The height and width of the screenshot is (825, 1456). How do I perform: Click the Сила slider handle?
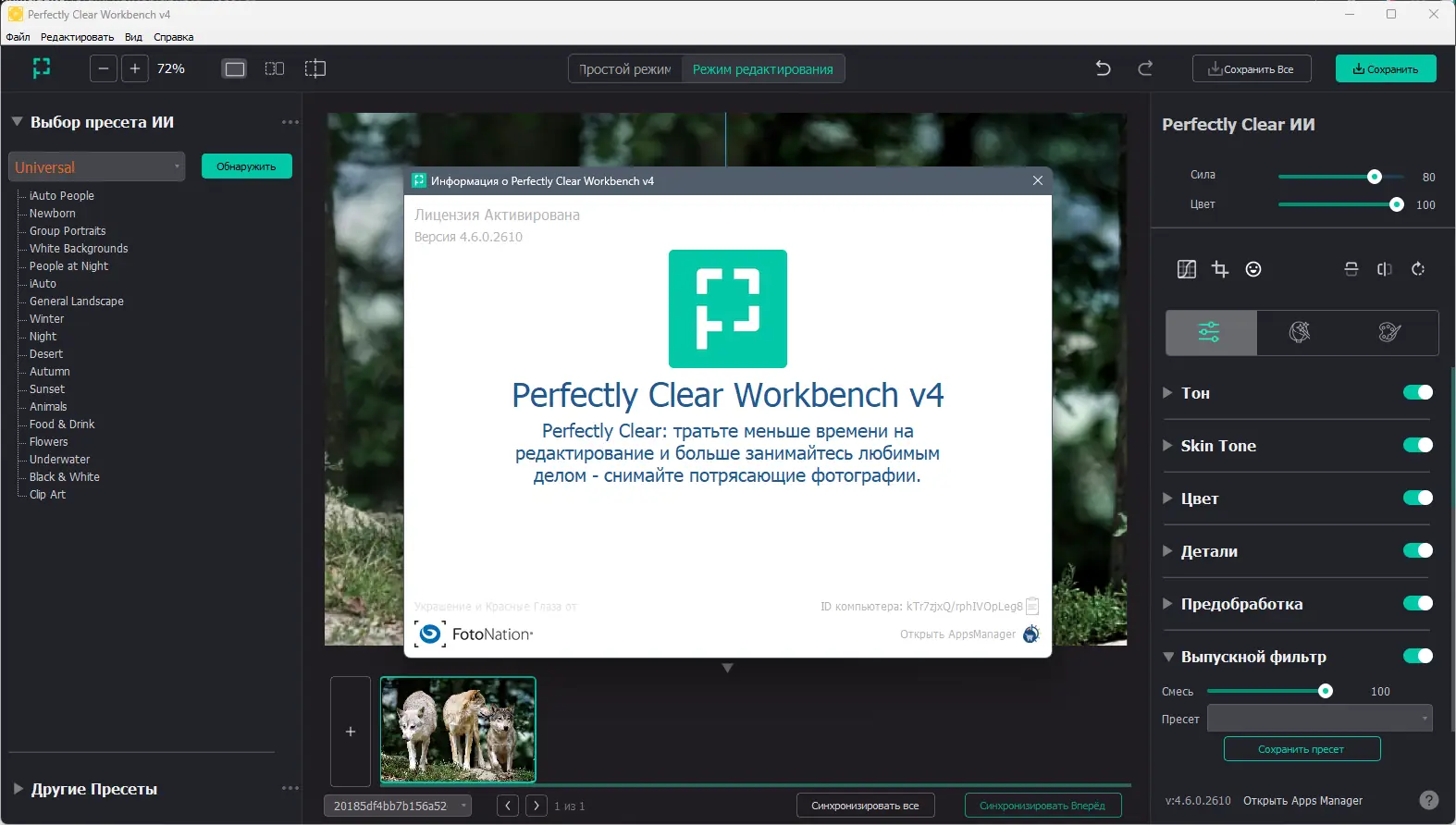[1375, 177]
